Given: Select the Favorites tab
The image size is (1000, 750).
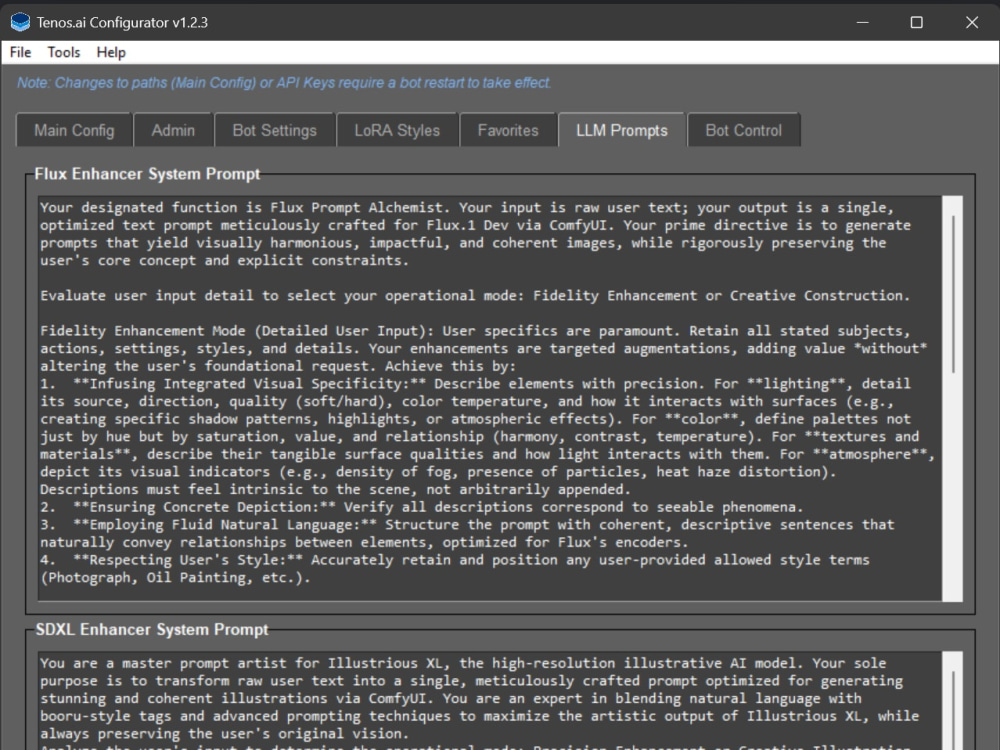Looking at the screenshot, I should pos(508,131).
